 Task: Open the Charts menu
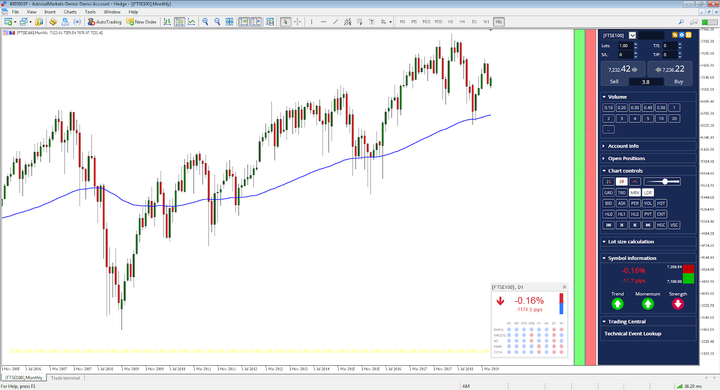(x=70, y=12)
